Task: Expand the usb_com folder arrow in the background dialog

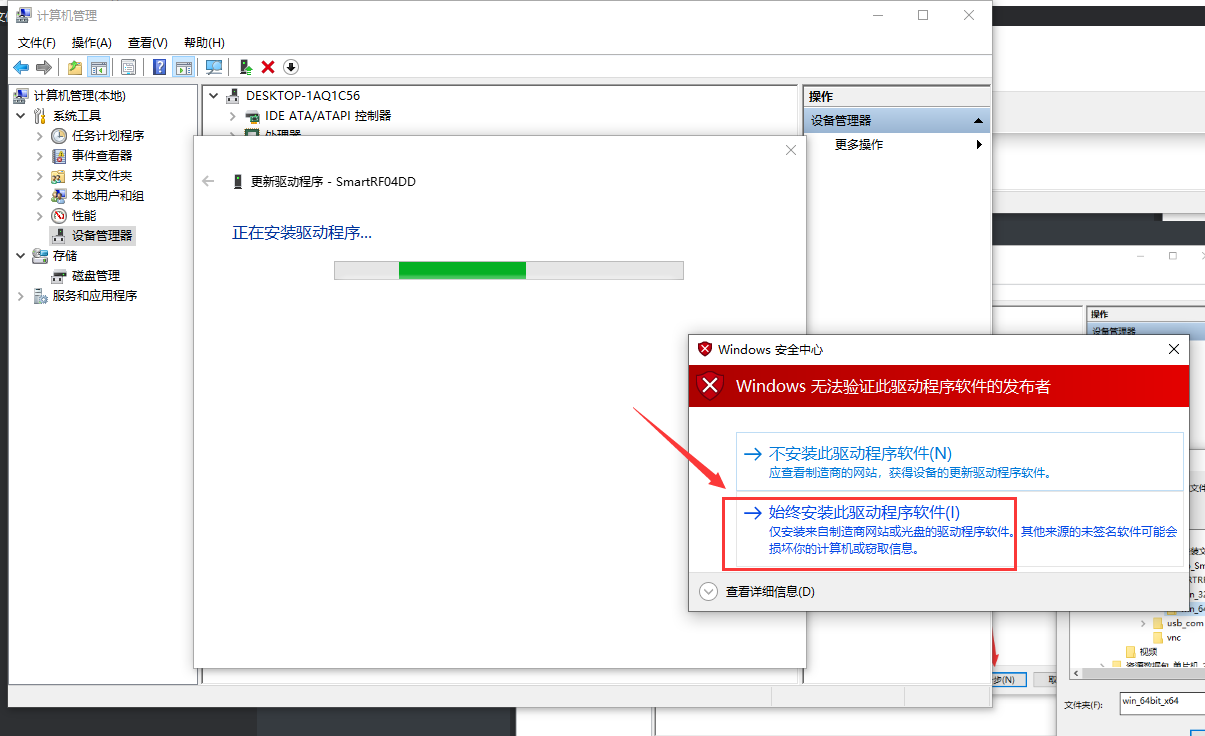Action: point(1143,622)
